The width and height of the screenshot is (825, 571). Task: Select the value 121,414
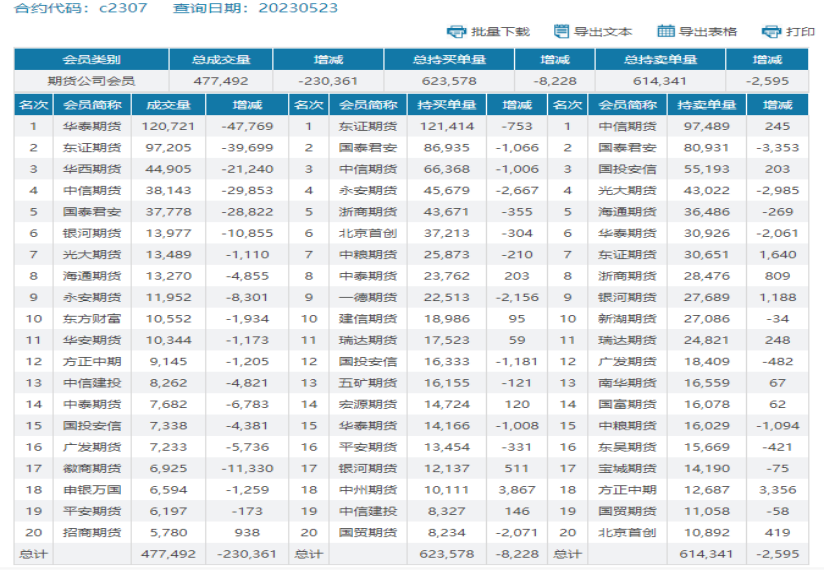(x=447, y=126)
